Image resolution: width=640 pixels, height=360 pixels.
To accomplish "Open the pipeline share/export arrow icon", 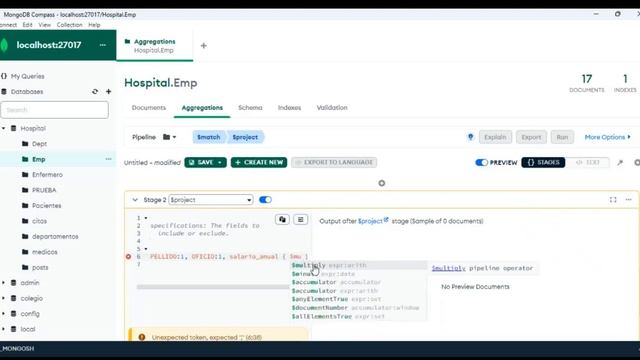I will click(x=620, y=162).
